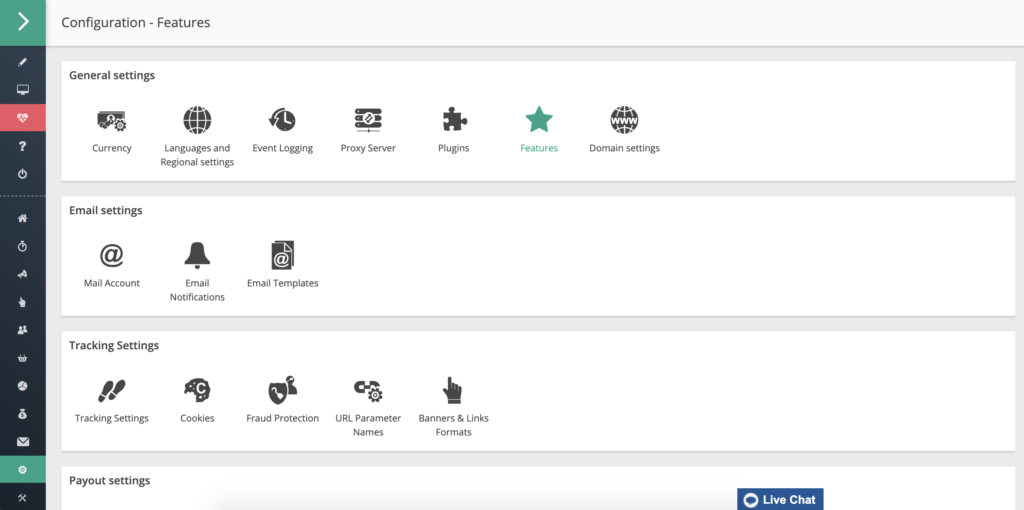Open Domain settings

[x=624, y=121]
